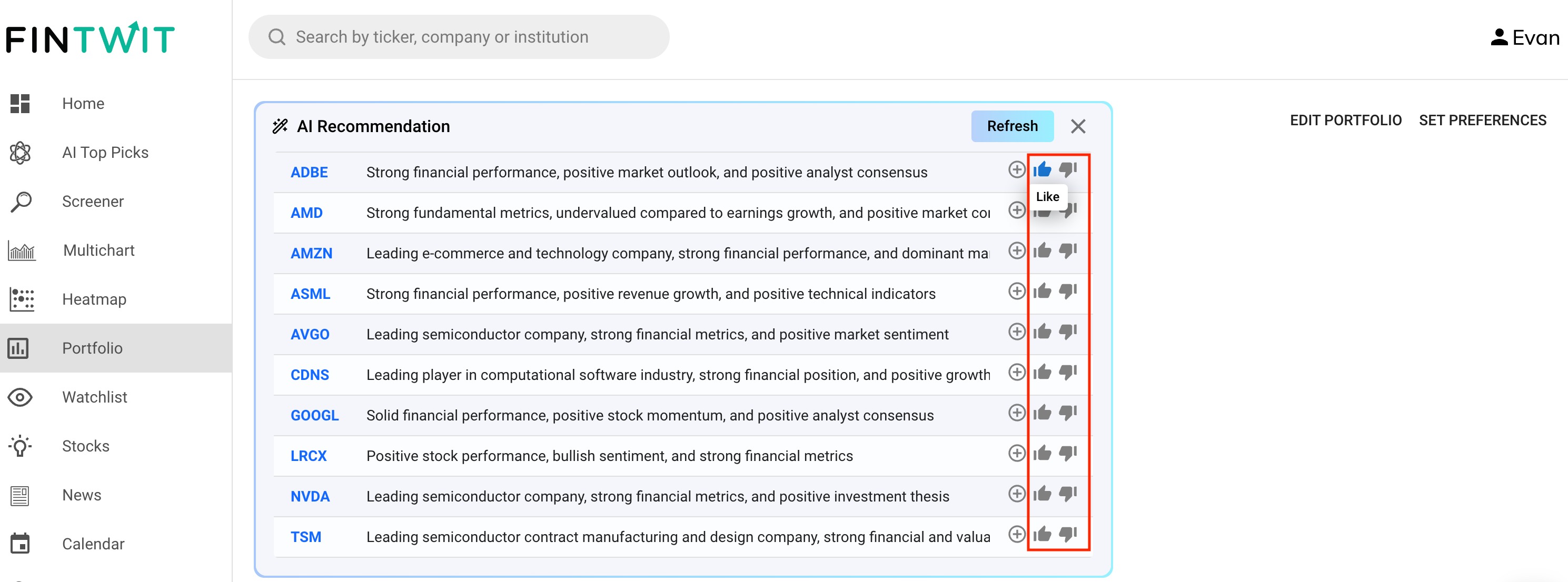Screen dimensions: 1568x582
Task: Open the GOOGL ticker link
Action: tap(314, 415)
